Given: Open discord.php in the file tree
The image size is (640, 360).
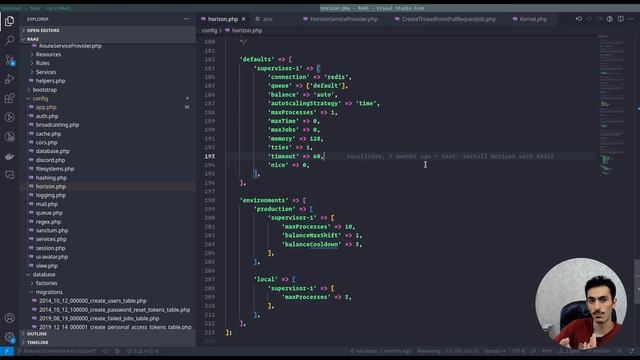Looking at the screenshot, I should point(50,160).
